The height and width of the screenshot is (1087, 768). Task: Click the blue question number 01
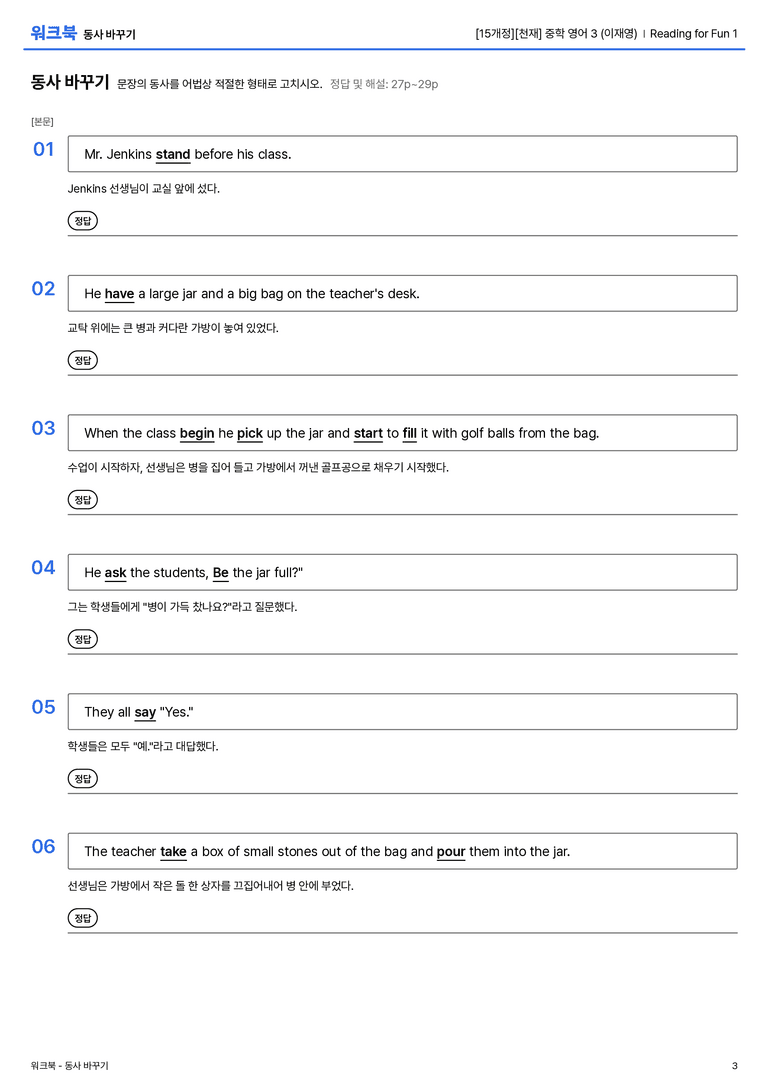click(44, 149)
